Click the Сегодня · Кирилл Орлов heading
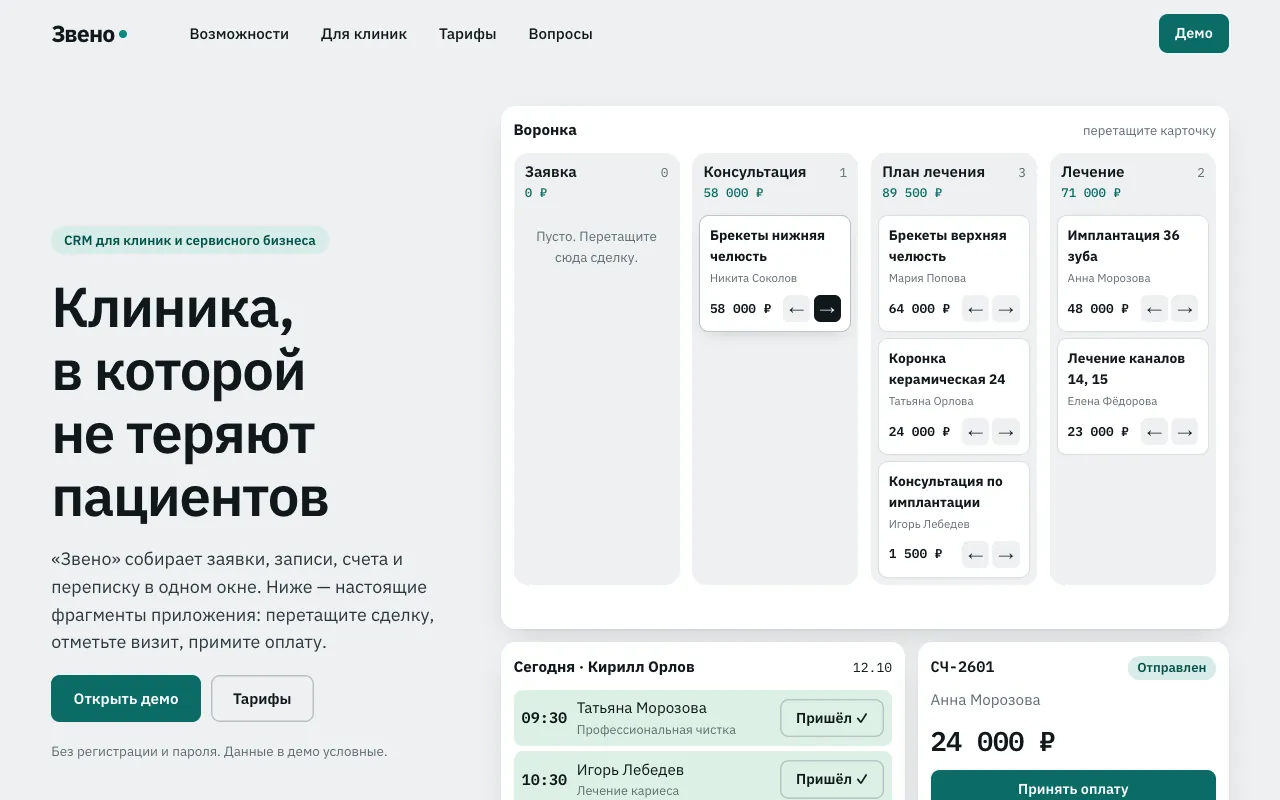The height and width of the screenshot is (800, 1280). (604, 667)
